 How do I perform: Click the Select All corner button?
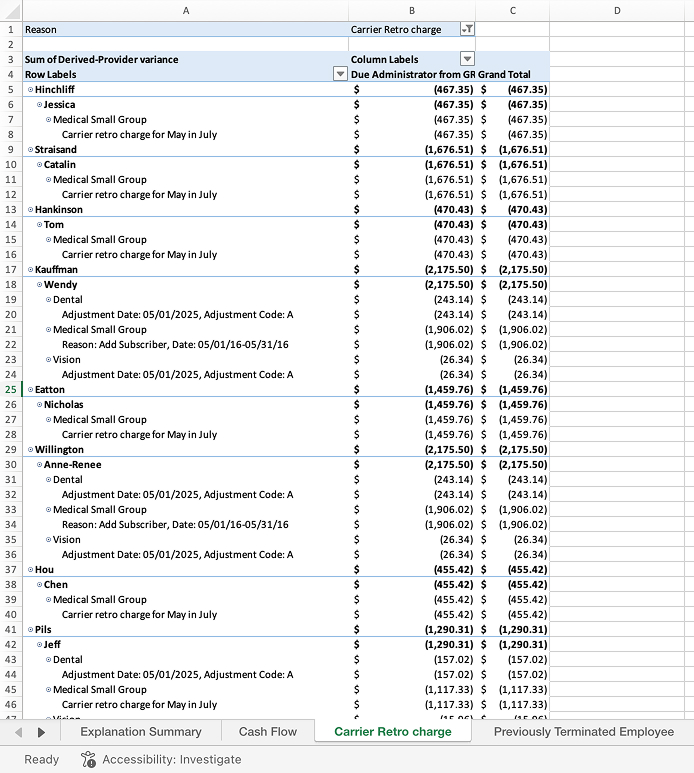pos(11,10)
